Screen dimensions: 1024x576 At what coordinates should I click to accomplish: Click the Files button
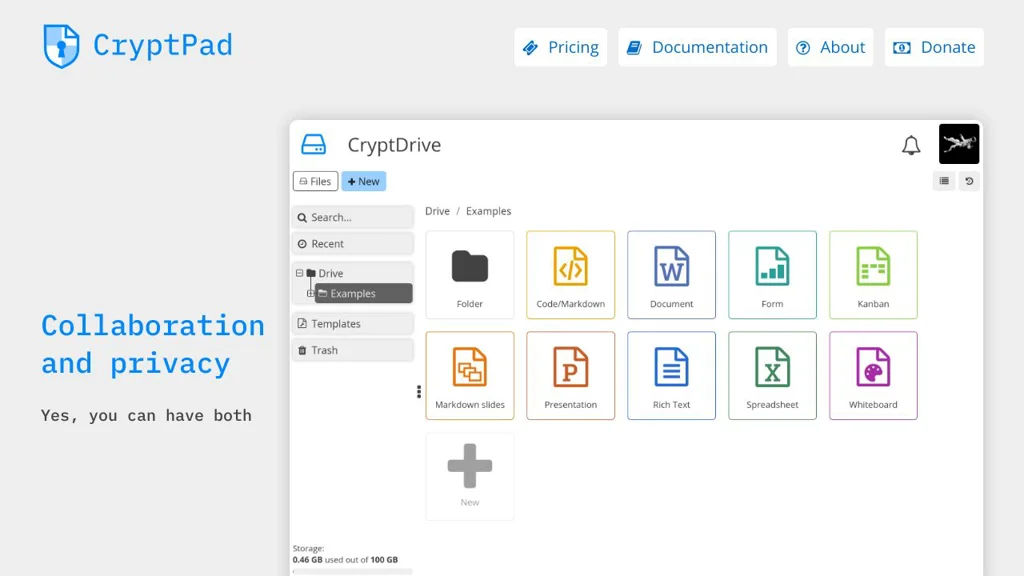(315, 181)
